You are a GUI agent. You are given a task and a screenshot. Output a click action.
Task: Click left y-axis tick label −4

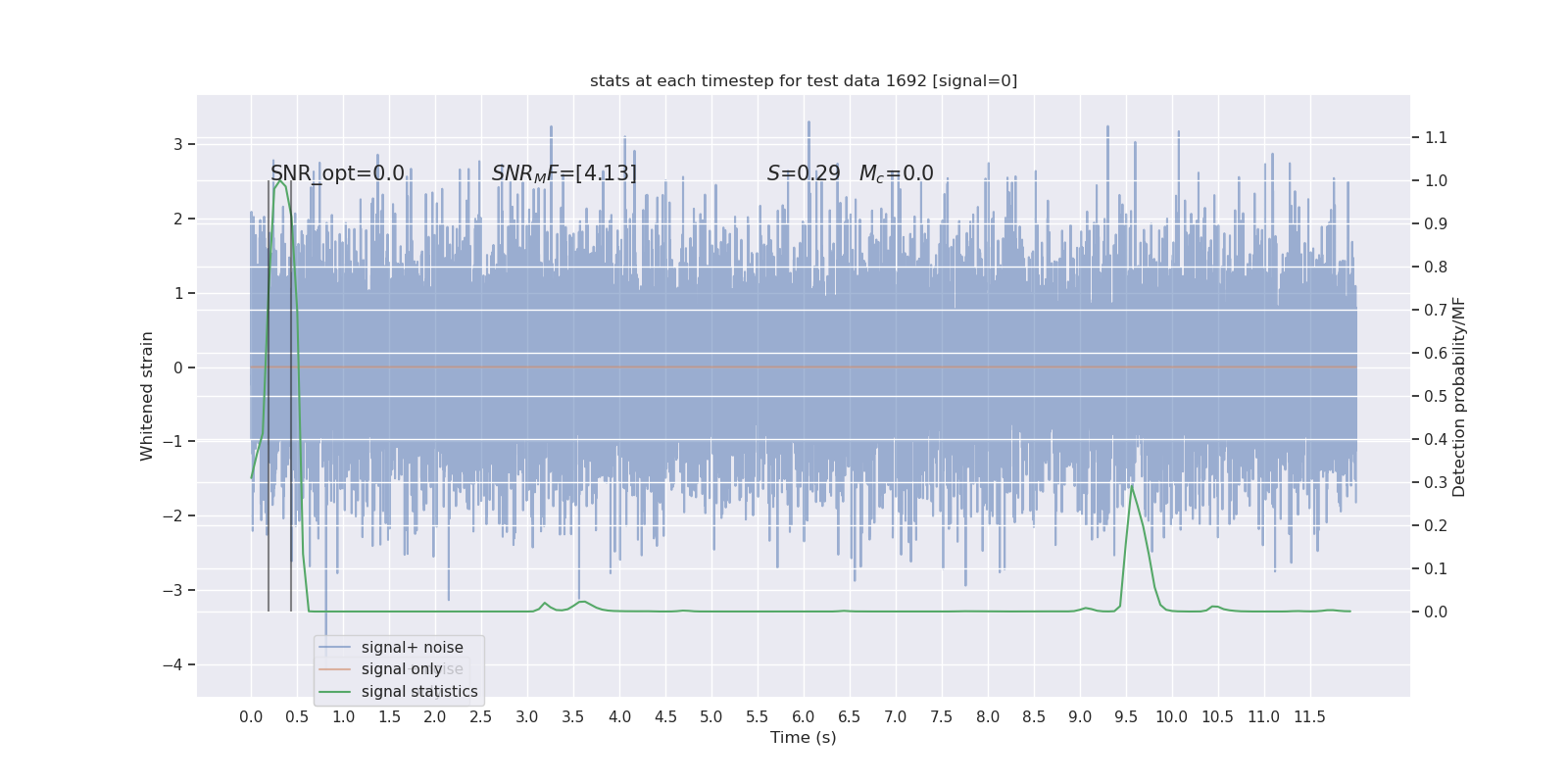click(172, 665)
